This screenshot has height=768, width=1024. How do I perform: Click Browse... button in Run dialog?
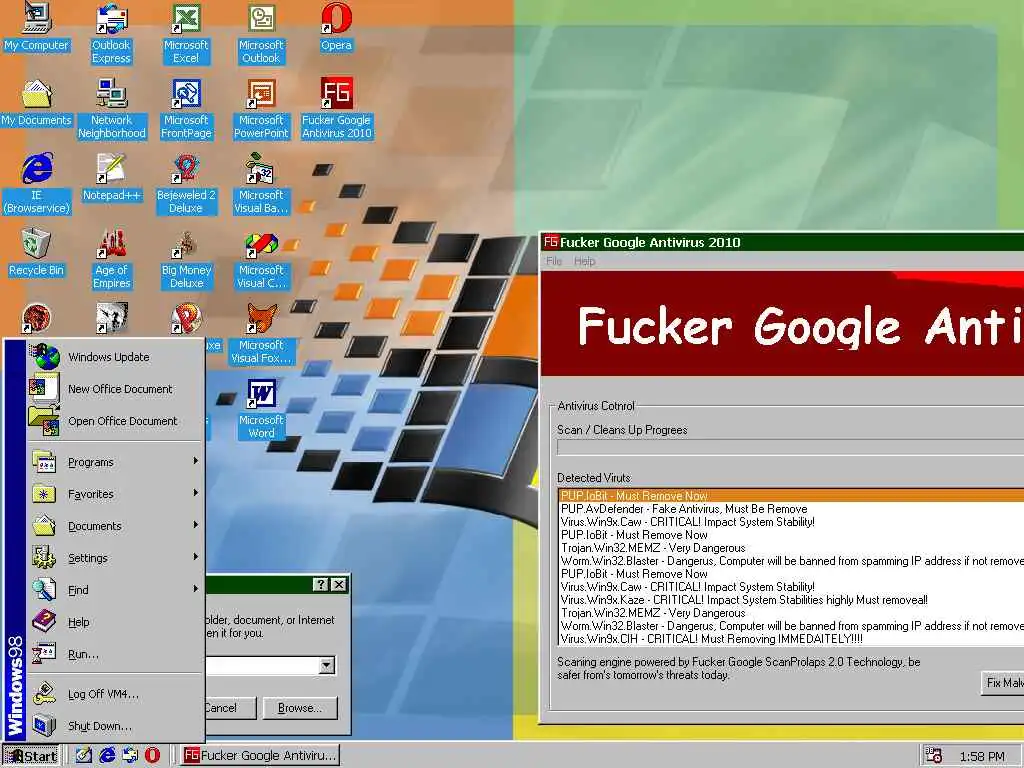(300, 708)
